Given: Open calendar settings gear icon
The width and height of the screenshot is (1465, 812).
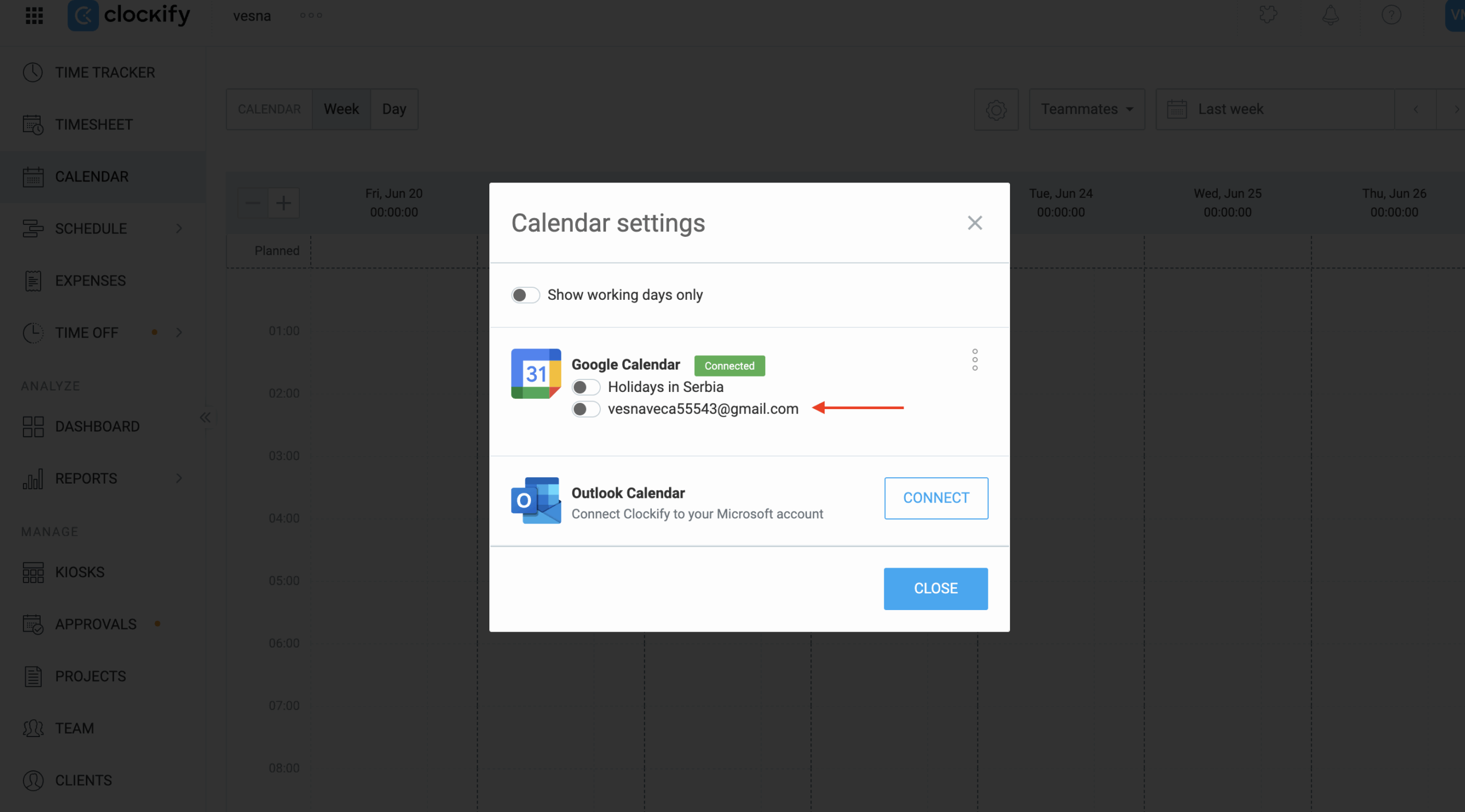Looking at the screenshot, I should coord(996,109).
